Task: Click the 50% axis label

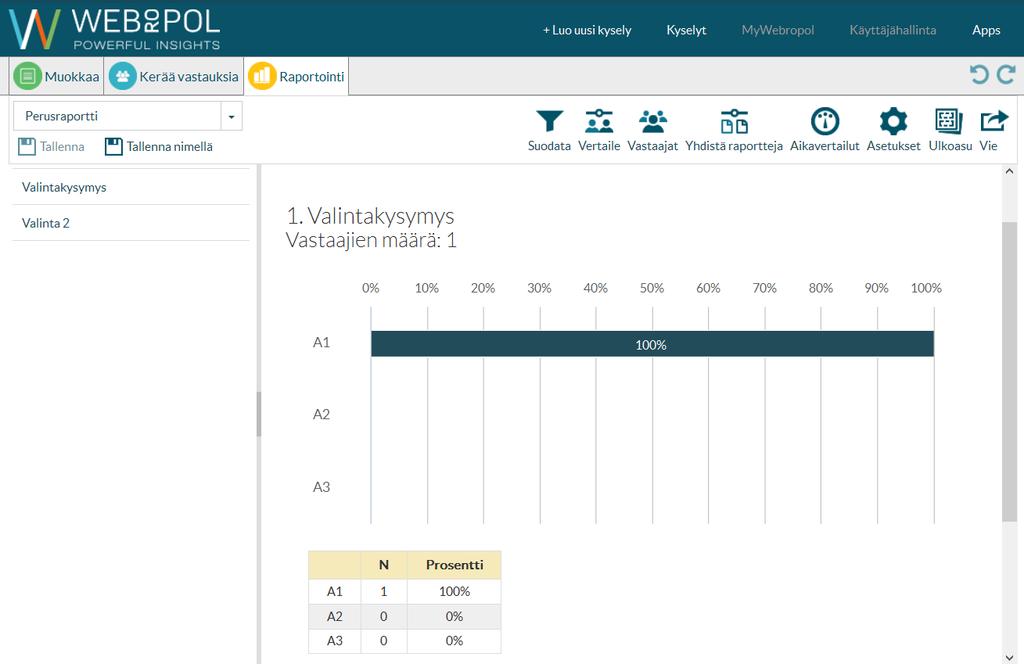Action: point(652,288)
